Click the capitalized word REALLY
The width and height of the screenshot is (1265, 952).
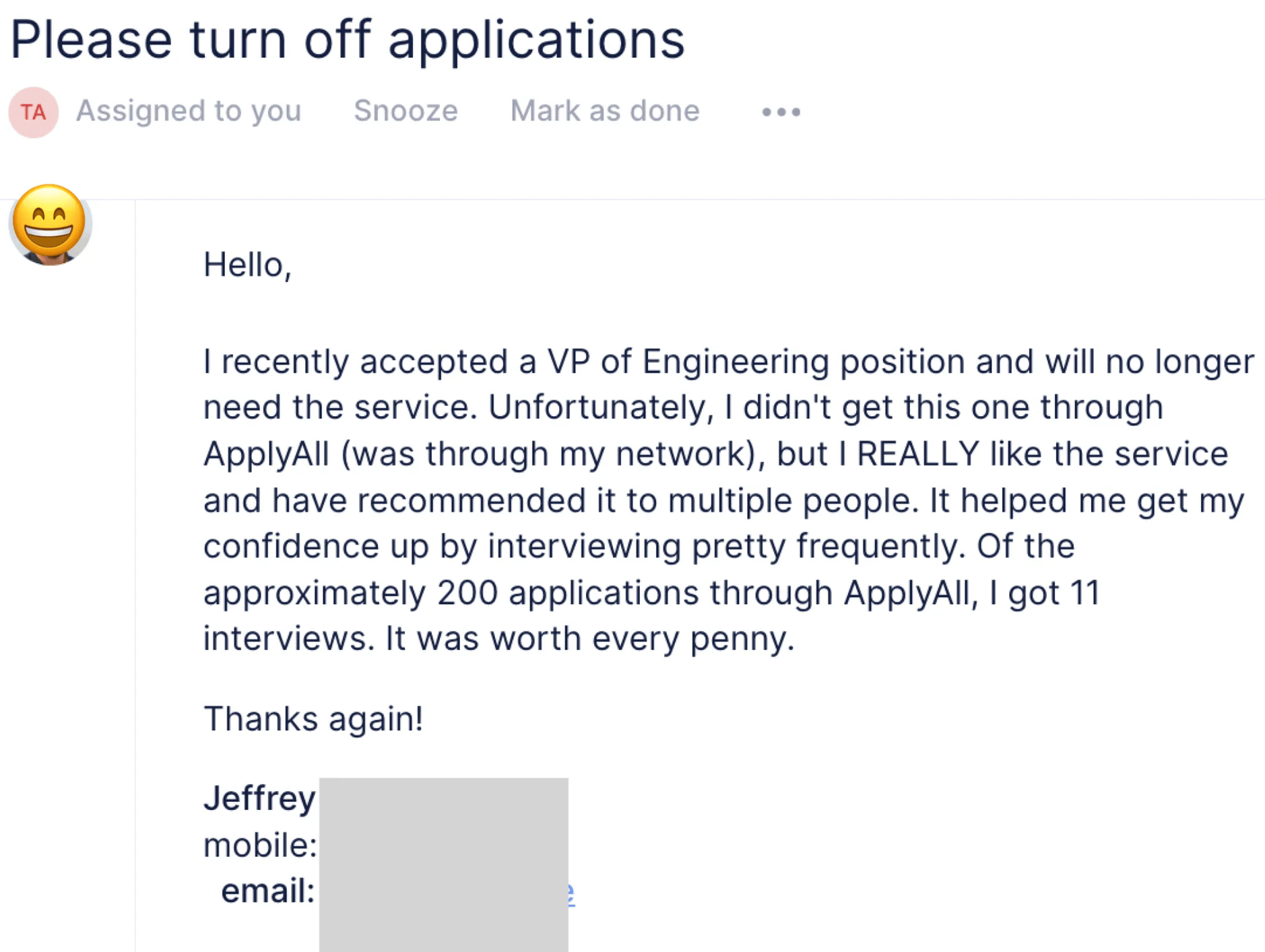[x=917, y=454]
